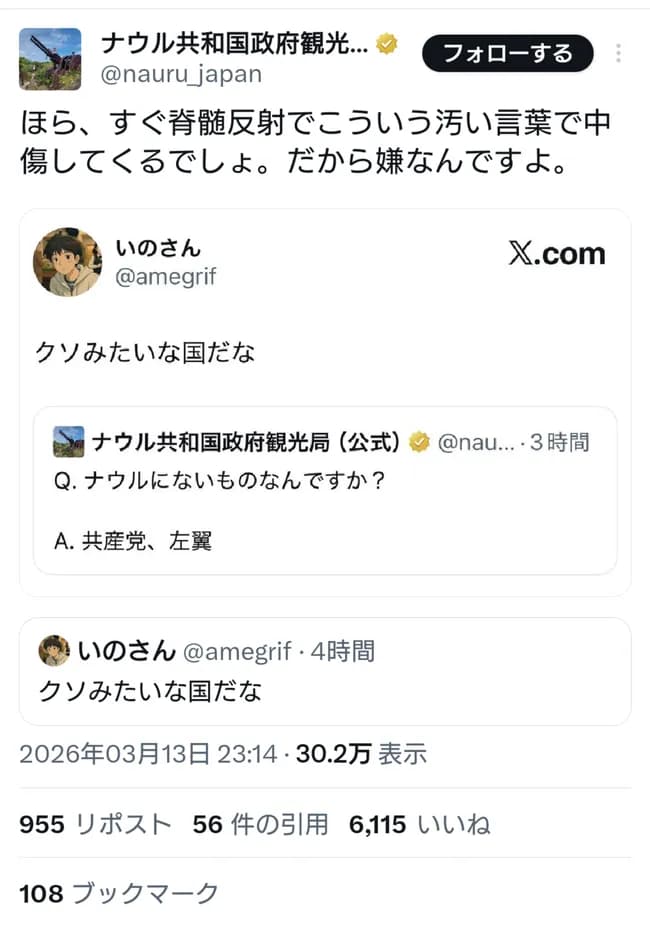
Task: View the 108 ブックマーク bookmarks count
Action: (x=118, y=895)
